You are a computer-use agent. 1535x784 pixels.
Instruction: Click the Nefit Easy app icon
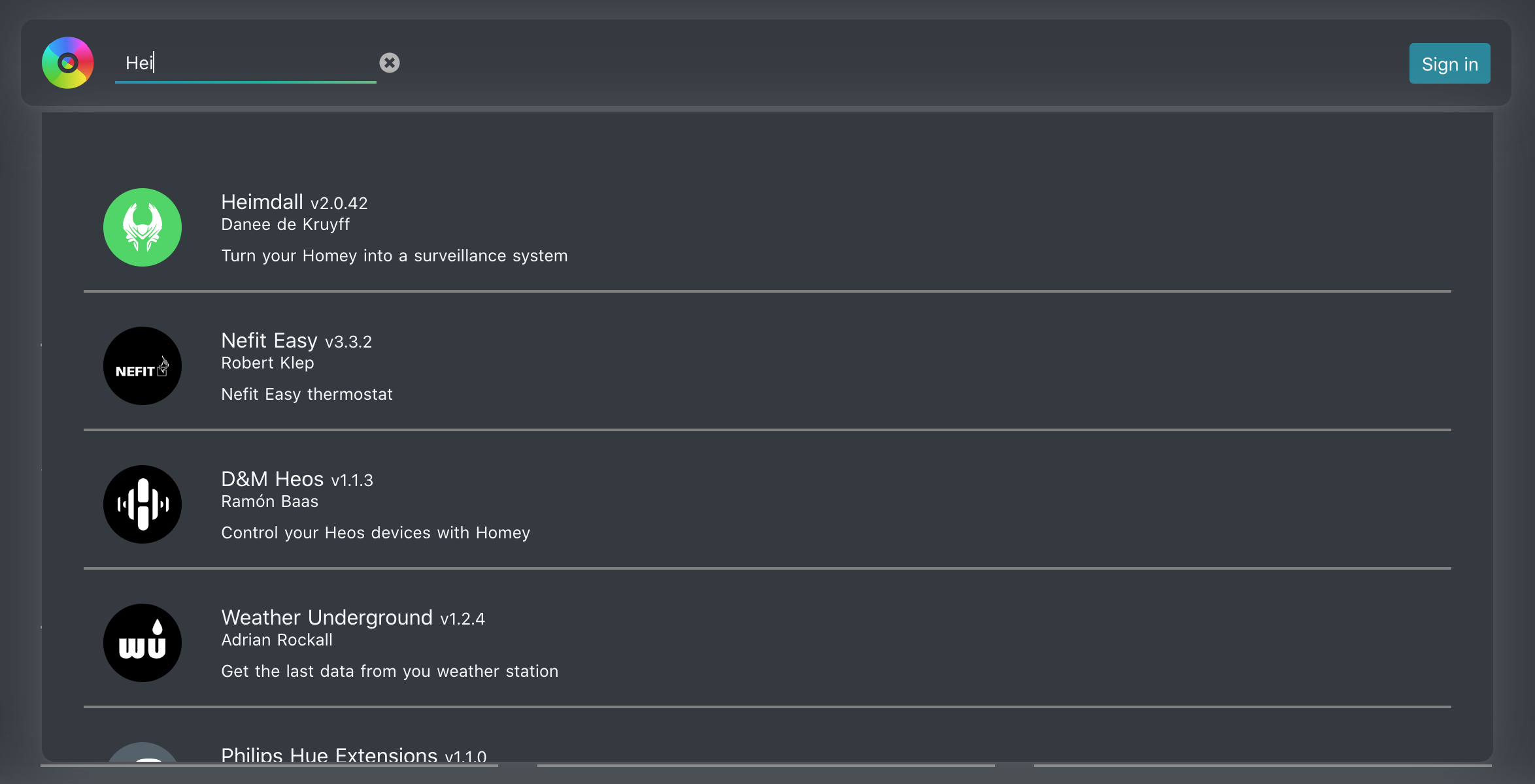pos(143,366)
